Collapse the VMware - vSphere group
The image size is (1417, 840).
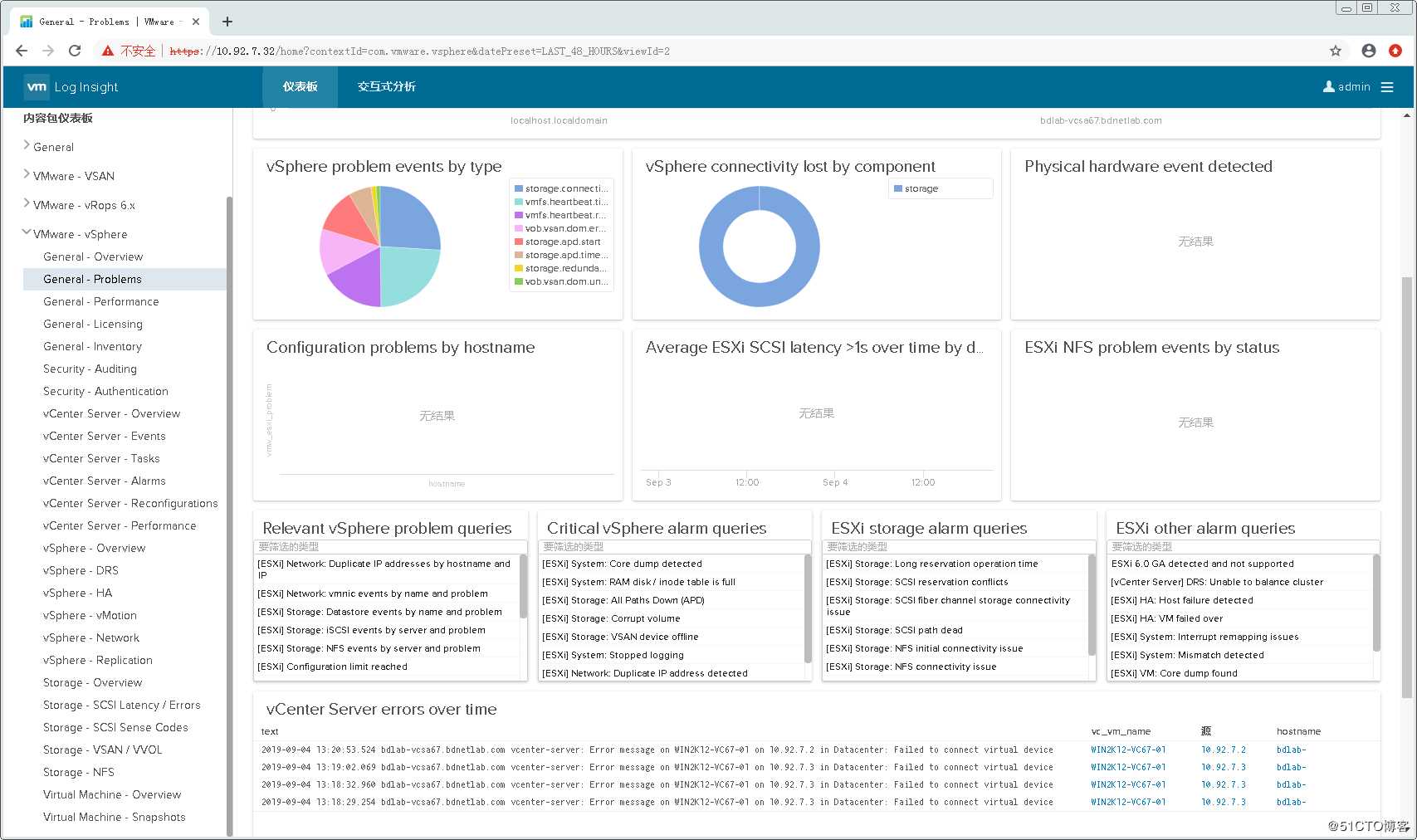(x=27, y=232)
